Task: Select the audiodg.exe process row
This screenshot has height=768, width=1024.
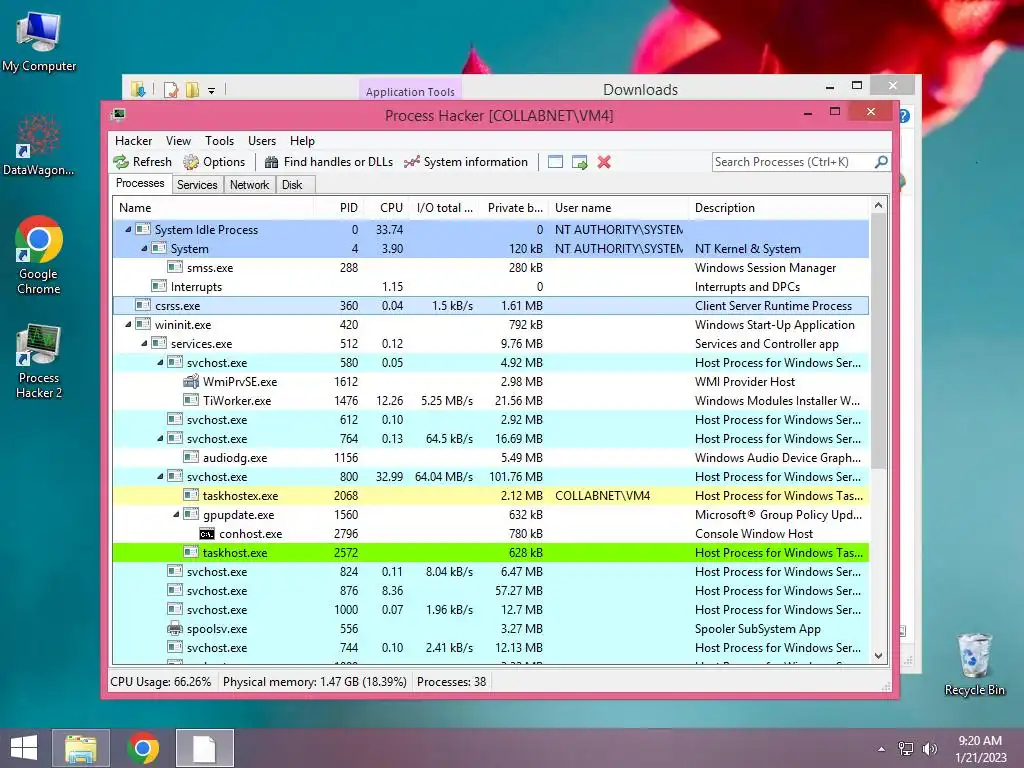Action: [x=491, y=458]
